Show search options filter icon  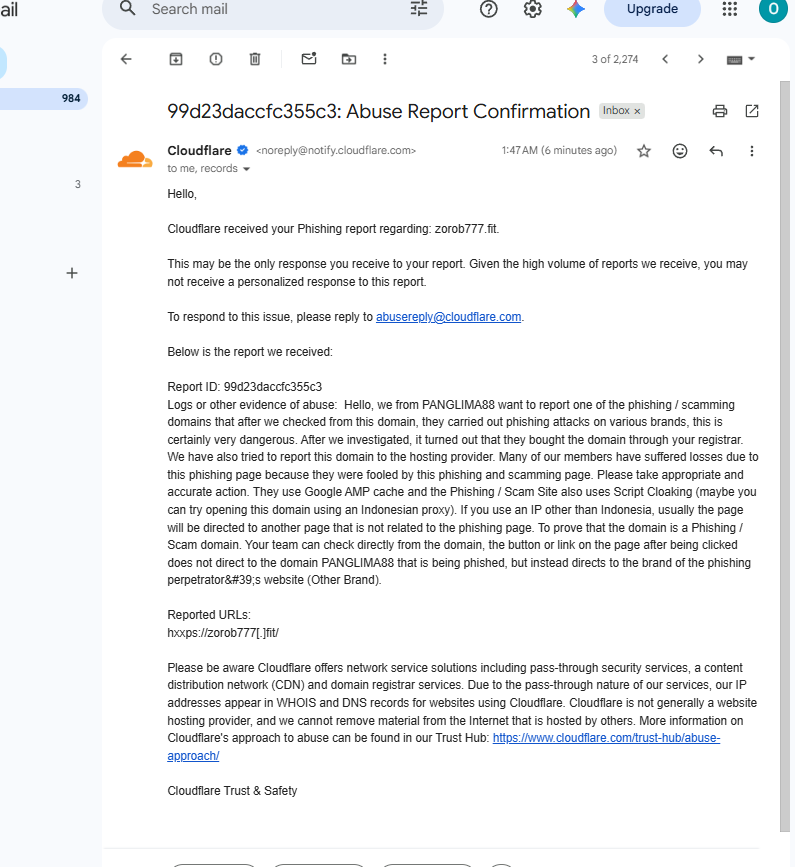419,8
